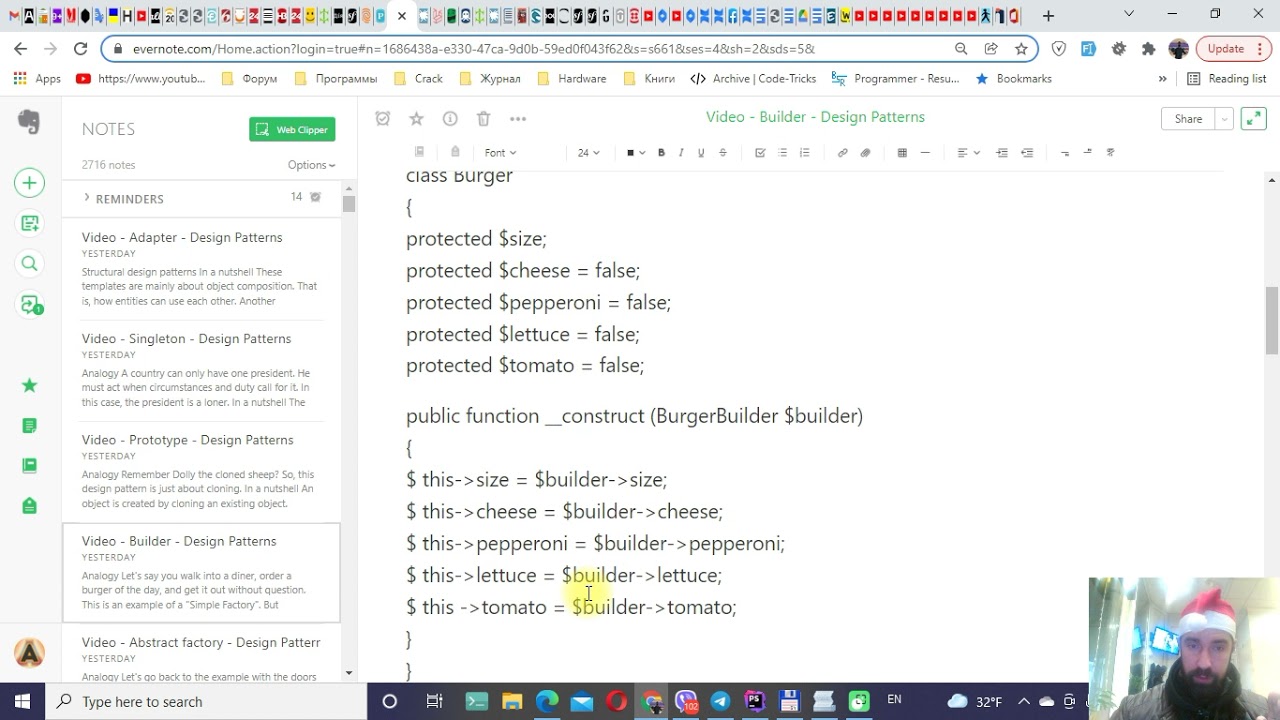The image size is (1280, 720).
Task: Insert a table into the note
Action: [x=902, y=153]
